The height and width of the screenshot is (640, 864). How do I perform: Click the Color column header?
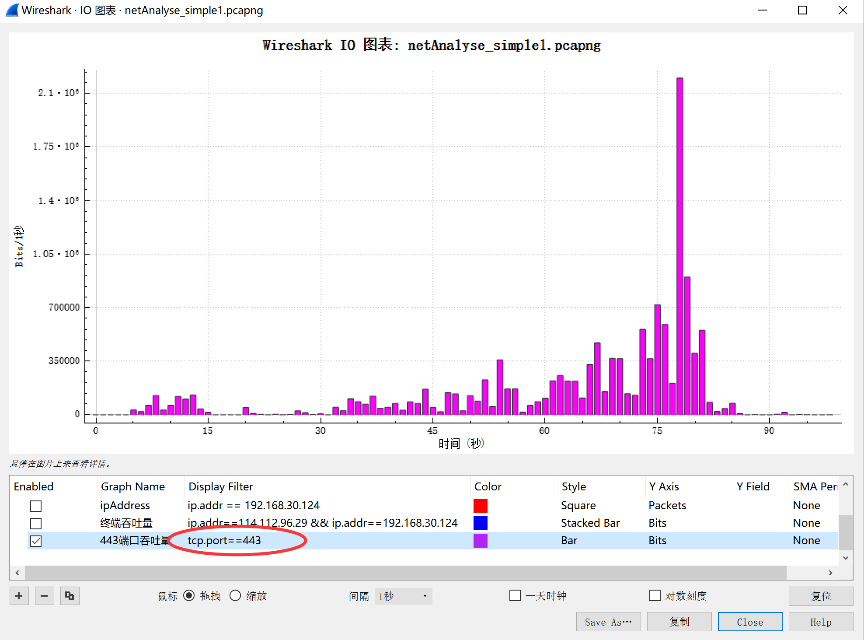coord(488,486)
